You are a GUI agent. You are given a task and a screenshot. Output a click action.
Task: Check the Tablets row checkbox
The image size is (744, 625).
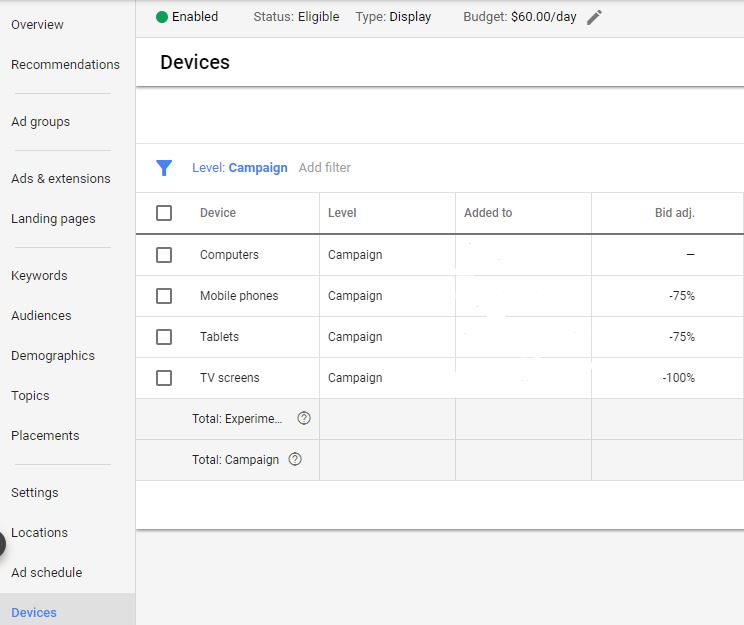(x=164, y=337)
